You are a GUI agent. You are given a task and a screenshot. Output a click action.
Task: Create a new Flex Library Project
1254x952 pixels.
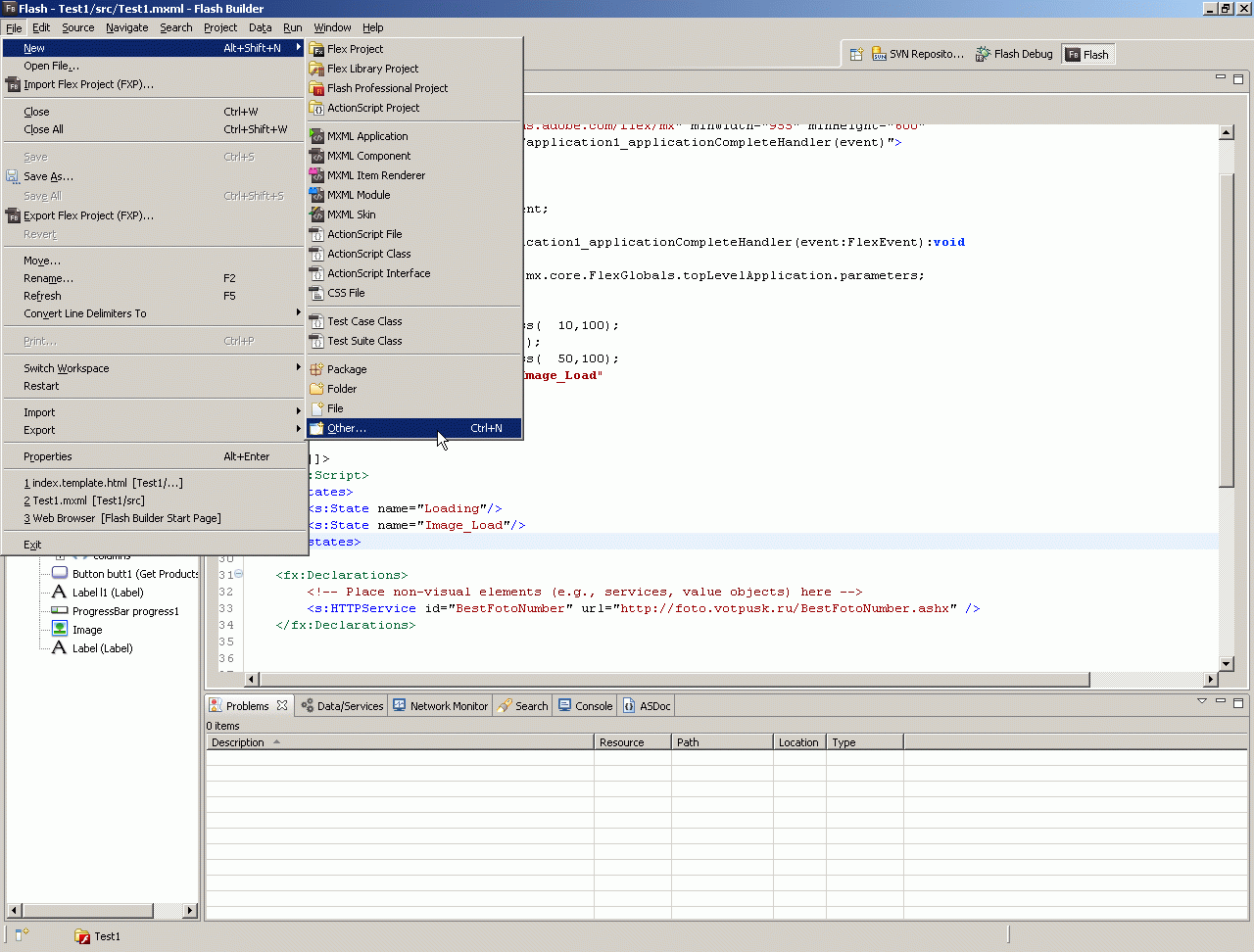414,69
